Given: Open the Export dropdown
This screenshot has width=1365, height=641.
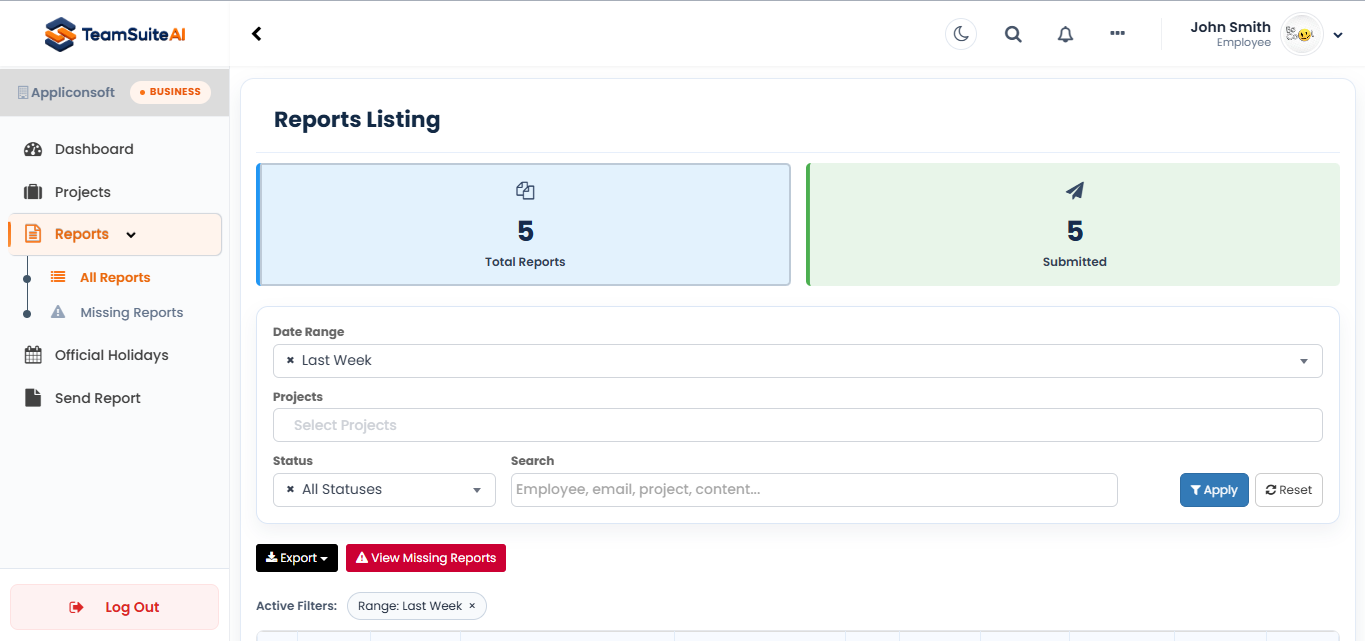Looking at the screenshot, I should tap(297, 558).
